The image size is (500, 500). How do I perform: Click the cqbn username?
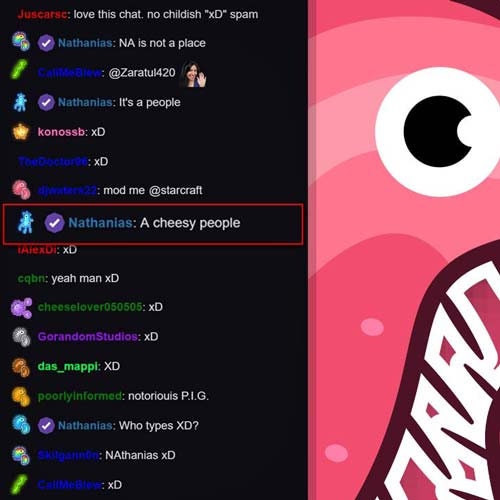click(x=31, y=278)
